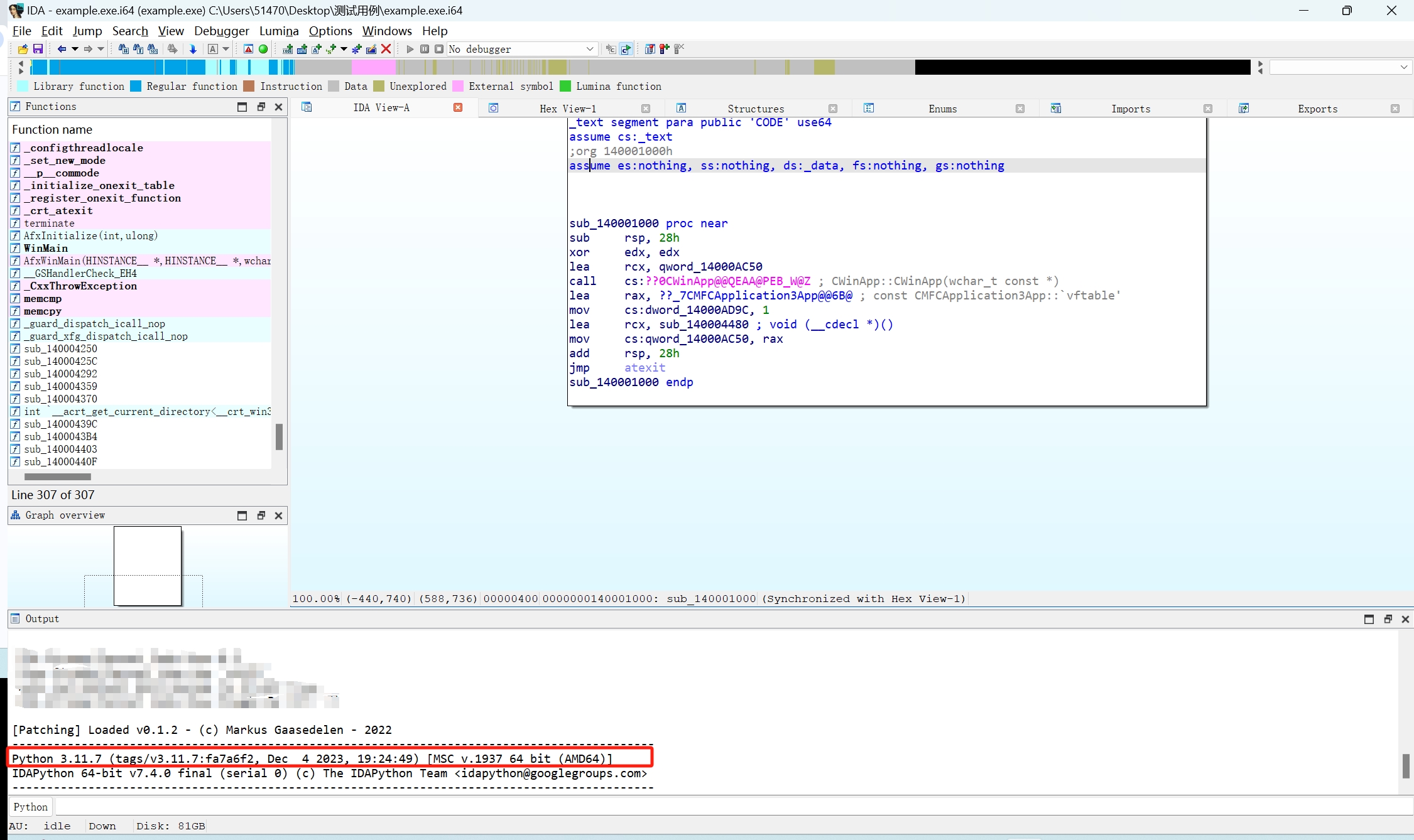Click the boxed A text-view icon

pyautogui.click(x=213, y=49)
